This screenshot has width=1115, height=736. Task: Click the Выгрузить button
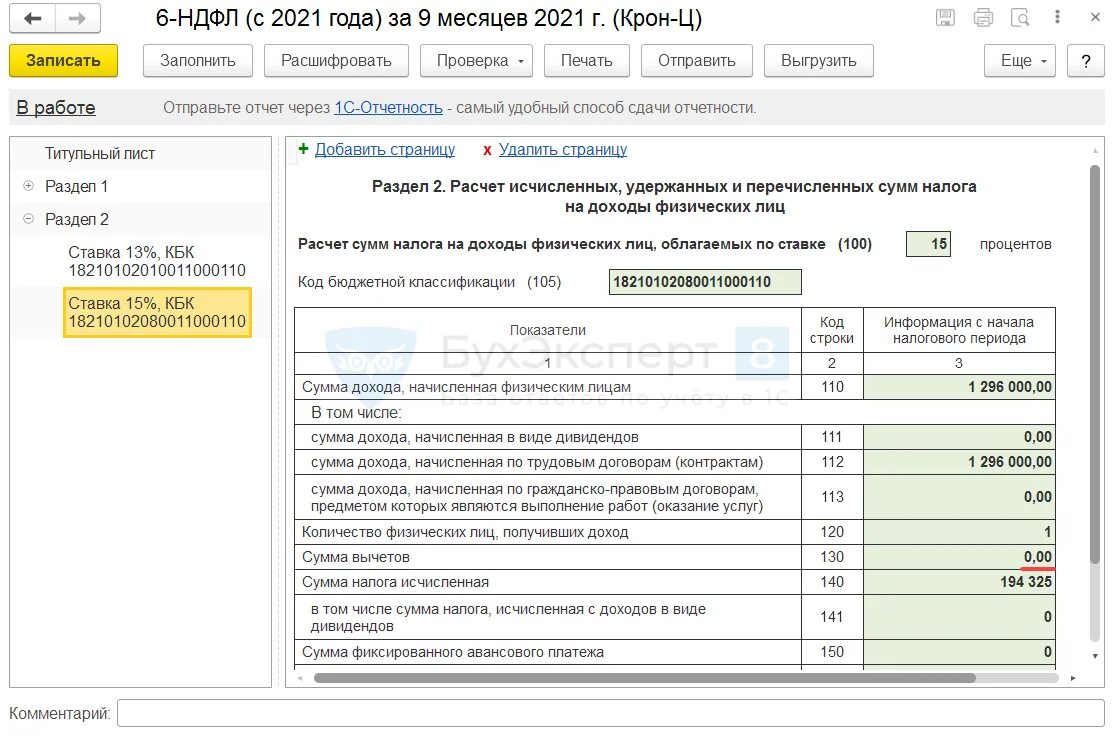click(x=818, y=60)
